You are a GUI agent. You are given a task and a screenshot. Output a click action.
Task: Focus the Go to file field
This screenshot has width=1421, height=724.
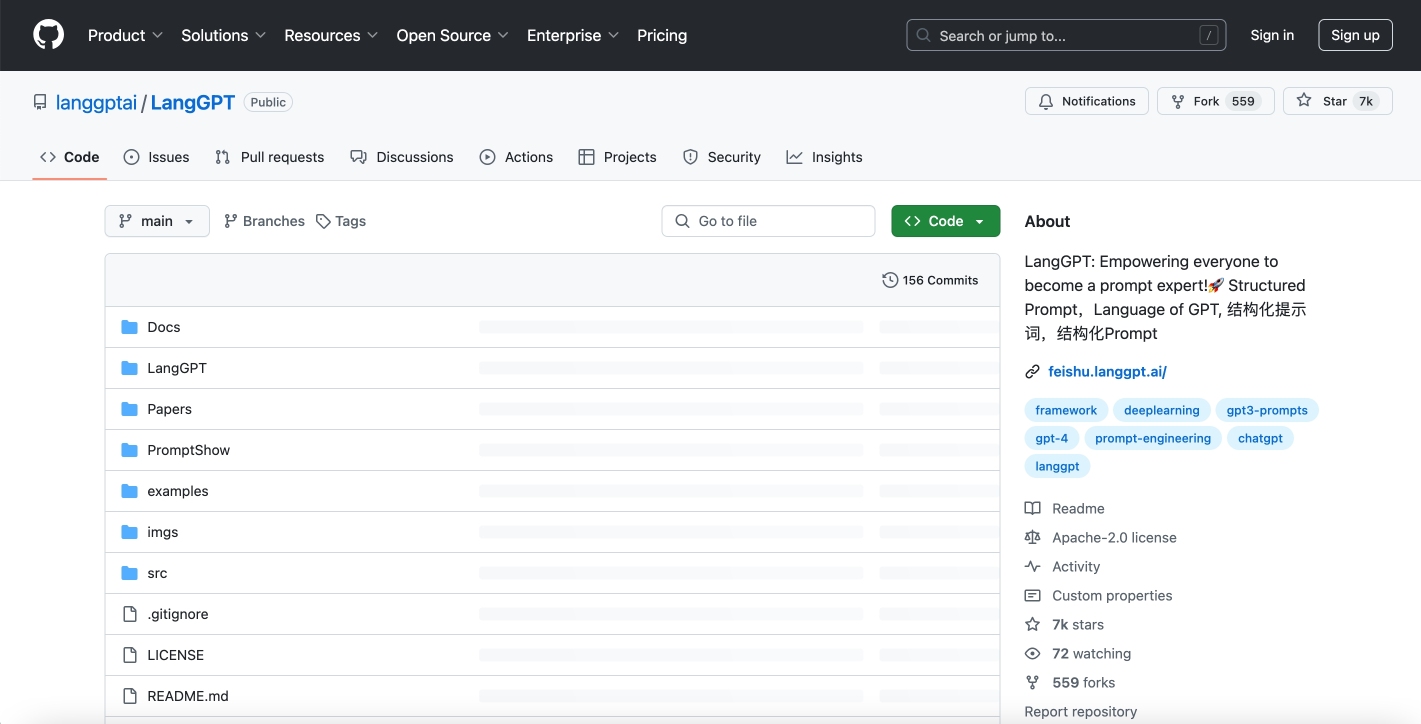[768, 221]
